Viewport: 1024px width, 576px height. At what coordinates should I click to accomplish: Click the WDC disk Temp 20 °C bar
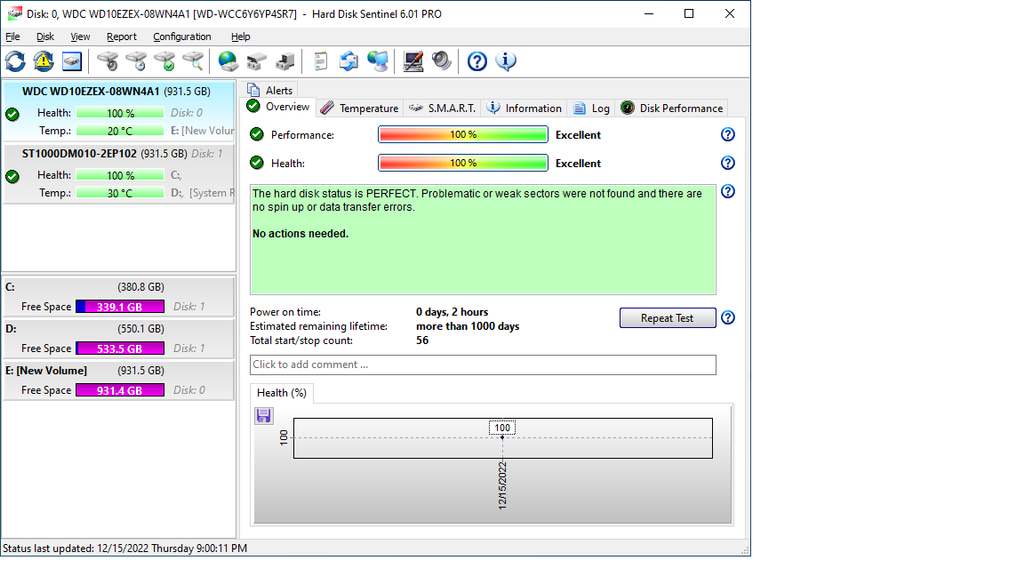click(120, 131)
